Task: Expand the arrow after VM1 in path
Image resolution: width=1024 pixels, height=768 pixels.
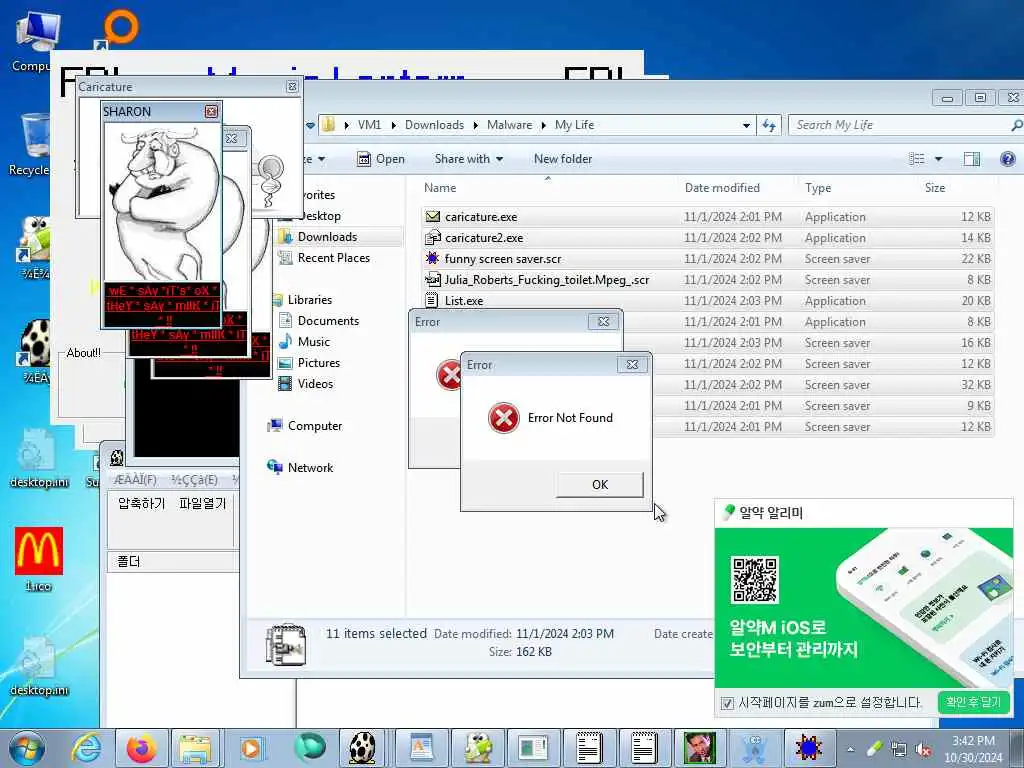Action: click(x=394, y=125)
